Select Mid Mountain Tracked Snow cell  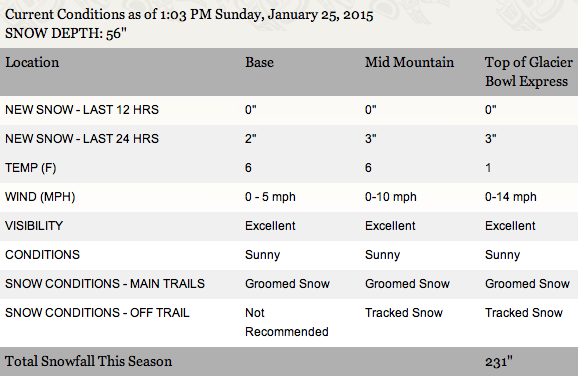[x=404, y=313]
